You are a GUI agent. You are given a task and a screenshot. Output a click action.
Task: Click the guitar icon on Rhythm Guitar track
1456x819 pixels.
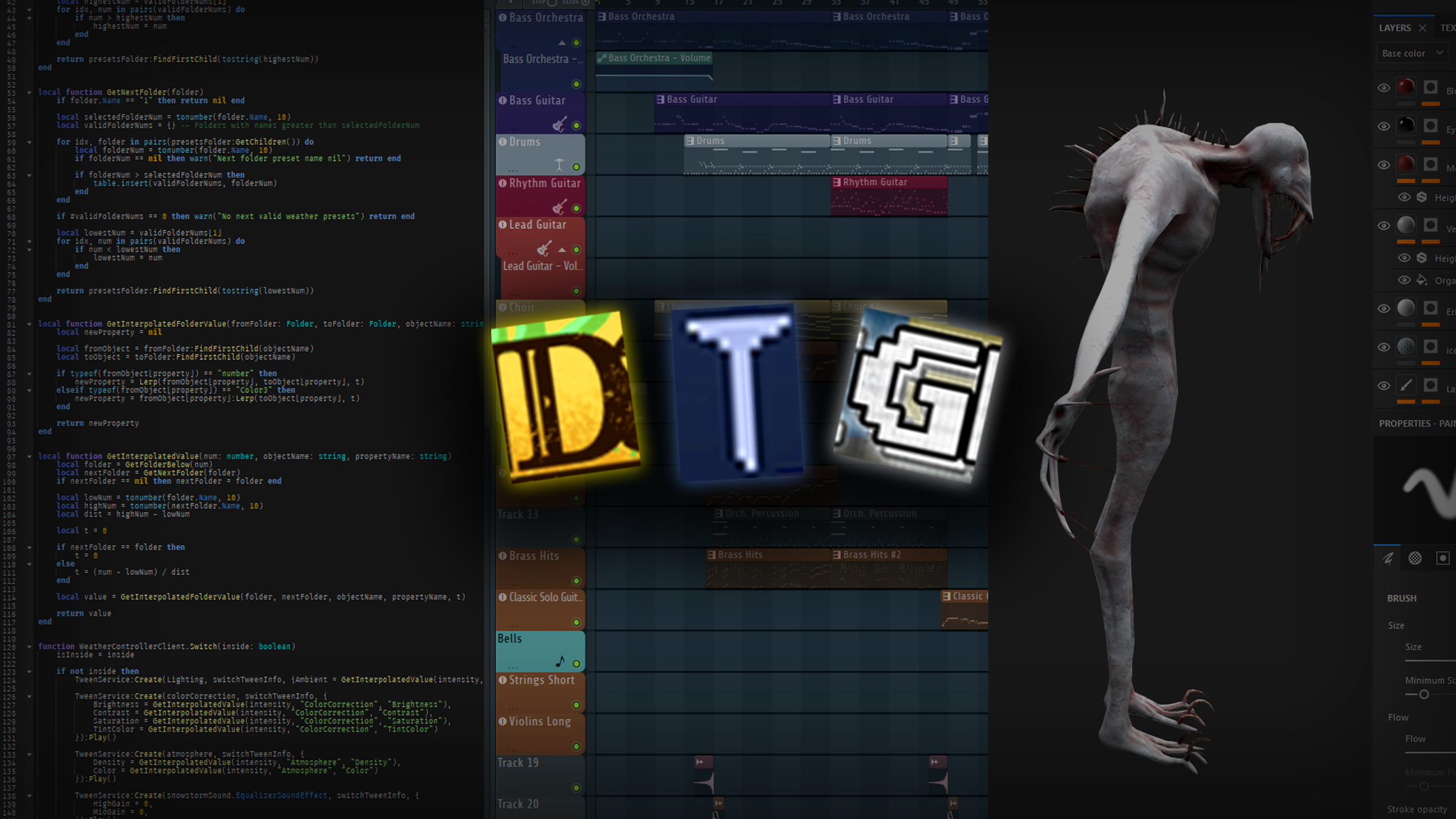pos(560,207)
